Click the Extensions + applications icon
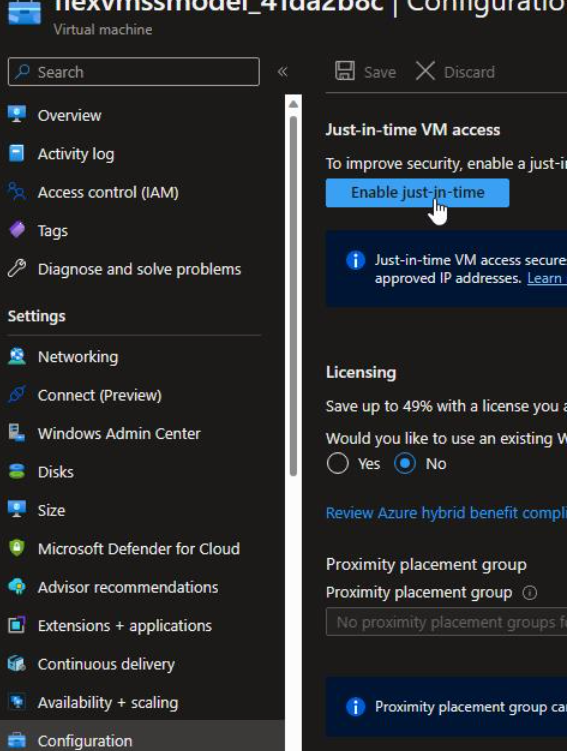 click(x=17, y=625)
